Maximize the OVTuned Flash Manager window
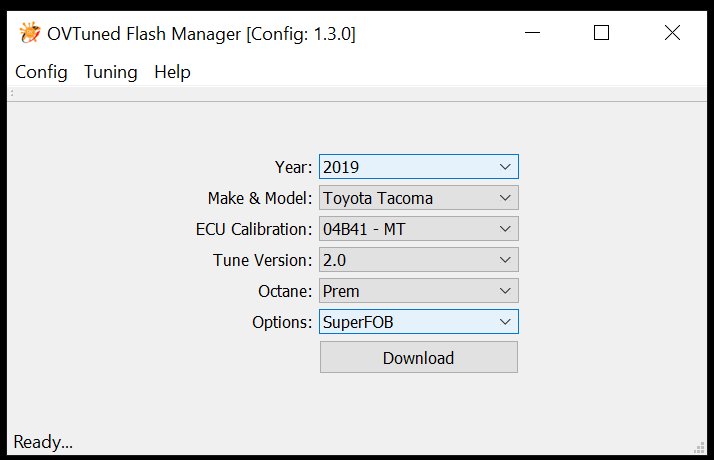The width and height of the screenshot is (714, 460). [x=602, y=33]
